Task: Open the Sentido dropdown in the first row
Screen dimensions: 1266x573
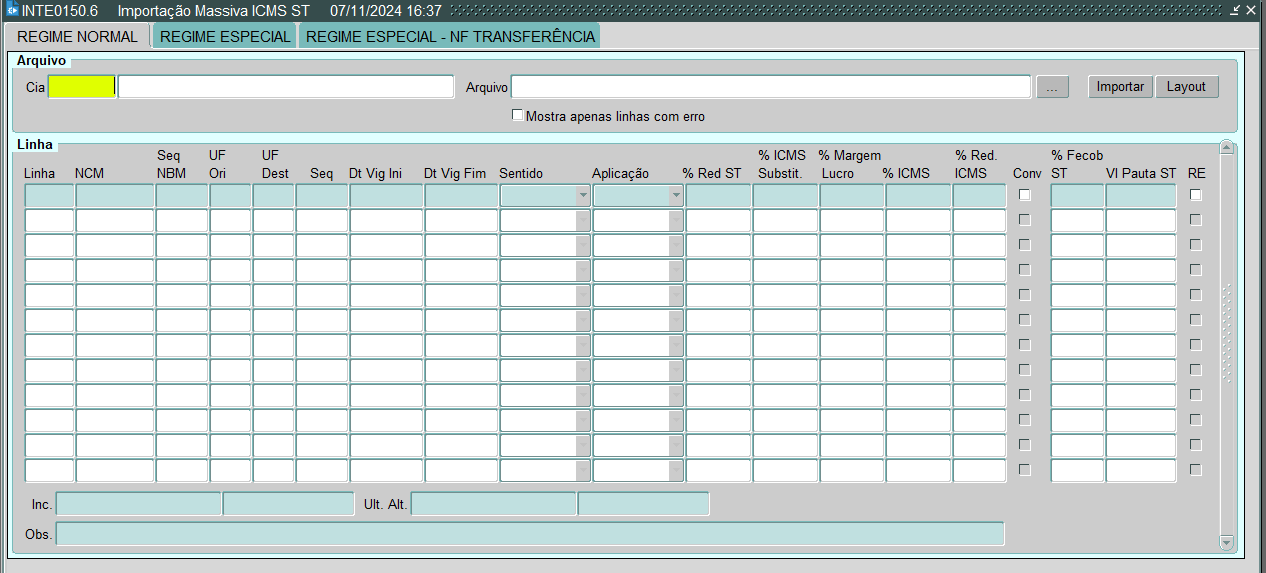Action: pyautogui.click(x=582, y=196)
